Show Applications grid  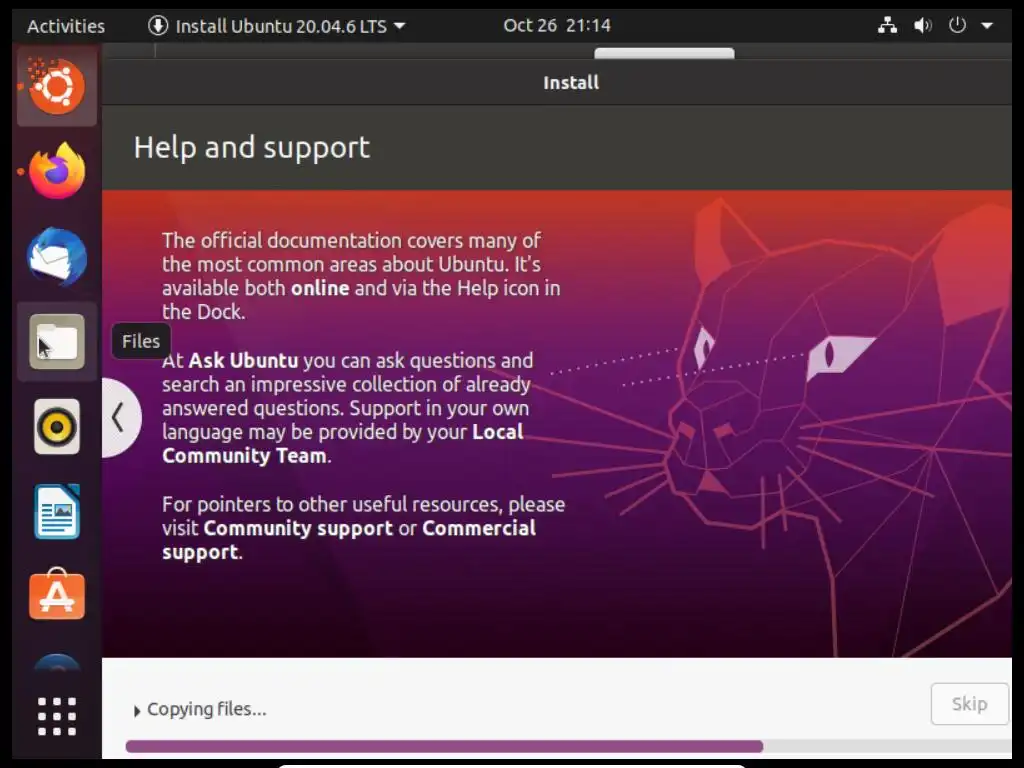point(57,716)
